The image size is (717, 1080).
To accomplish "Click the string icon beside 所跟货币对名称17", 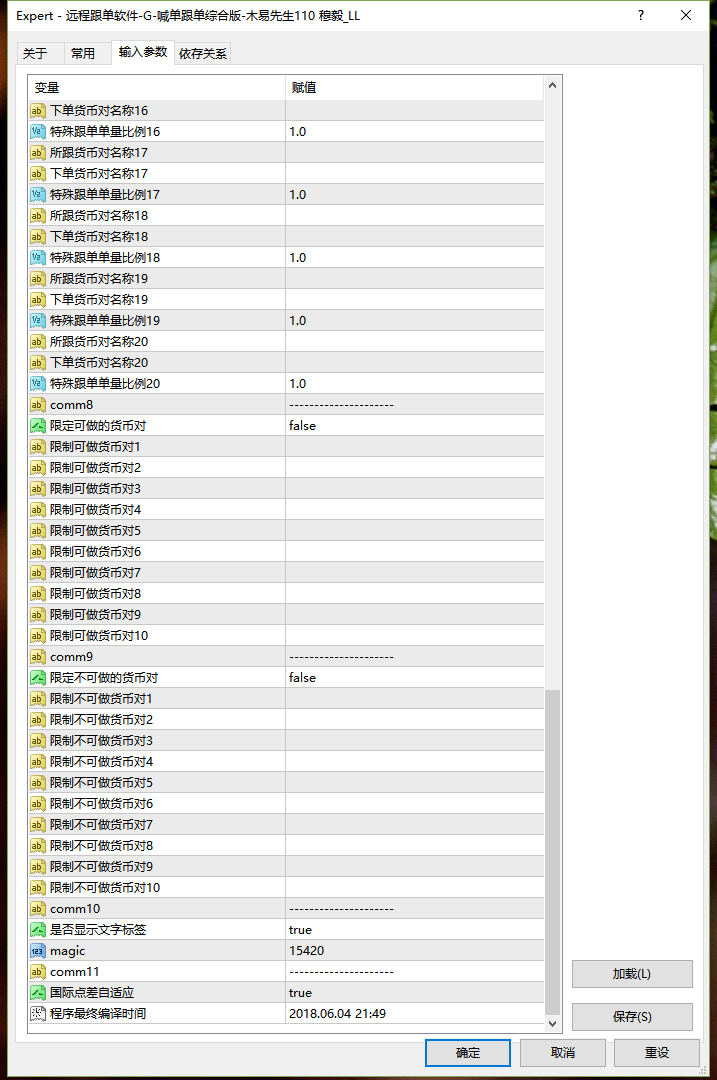I will tap(38, 152).
